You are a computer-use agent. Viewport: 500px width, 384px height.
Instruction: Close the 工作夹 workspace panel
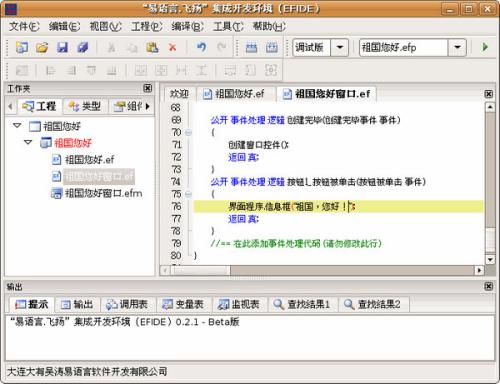point(147,88)
